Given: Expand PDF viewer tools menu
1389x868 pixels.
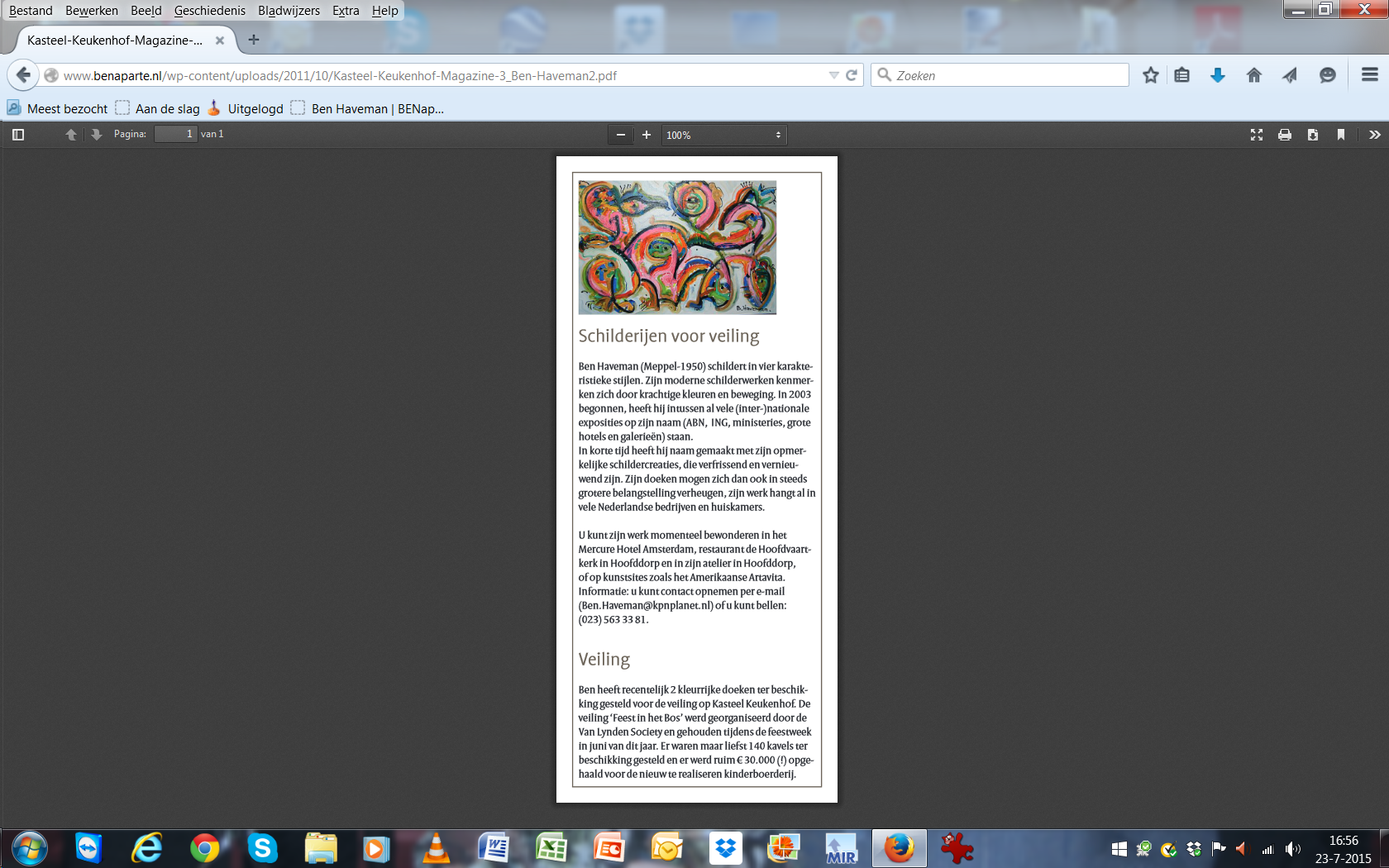Looking at the screenshot, I should pos(1374,135).
